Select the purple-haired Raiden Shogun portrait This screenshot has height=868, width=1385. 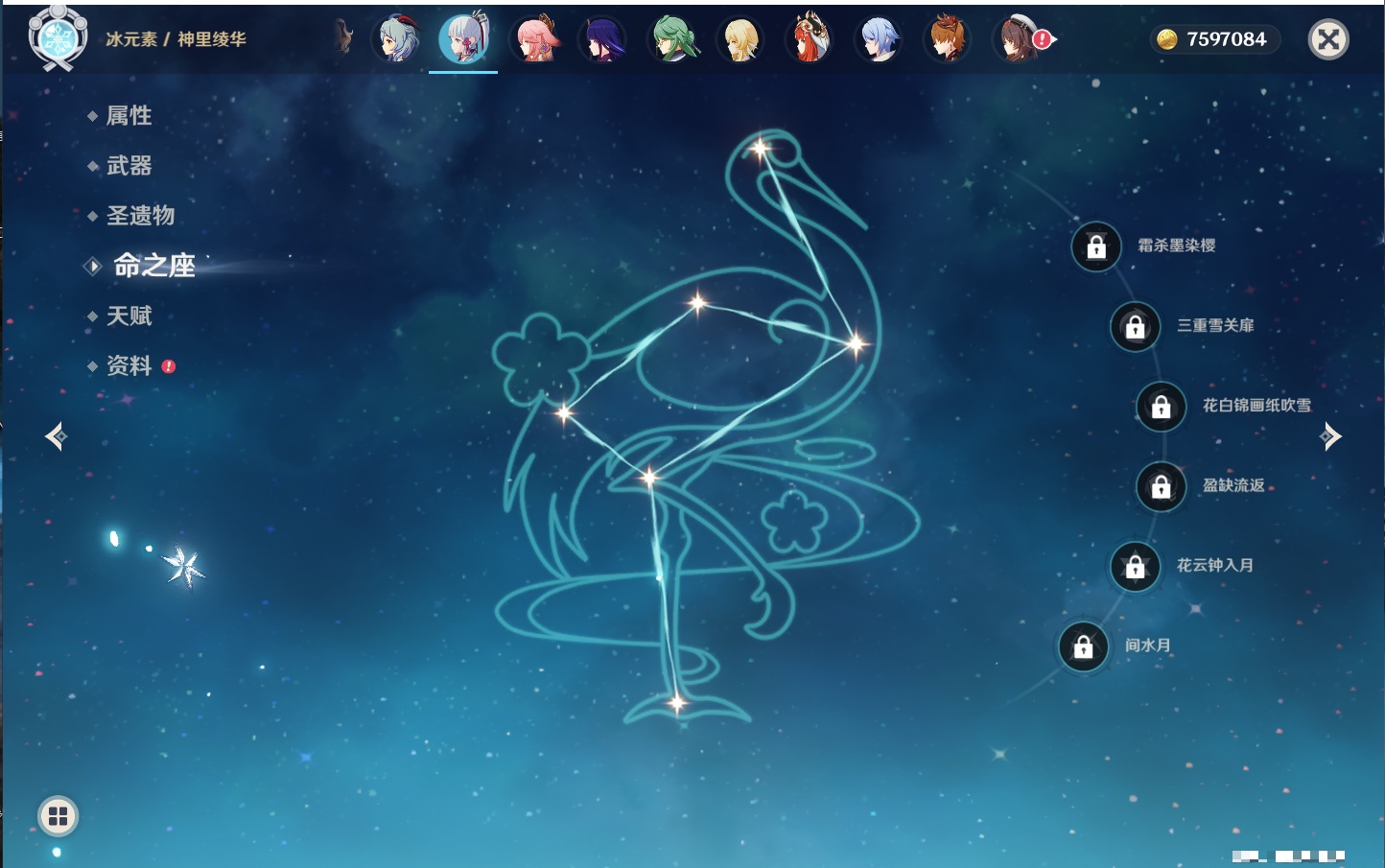pyautogui.click(x=602, y=39)
